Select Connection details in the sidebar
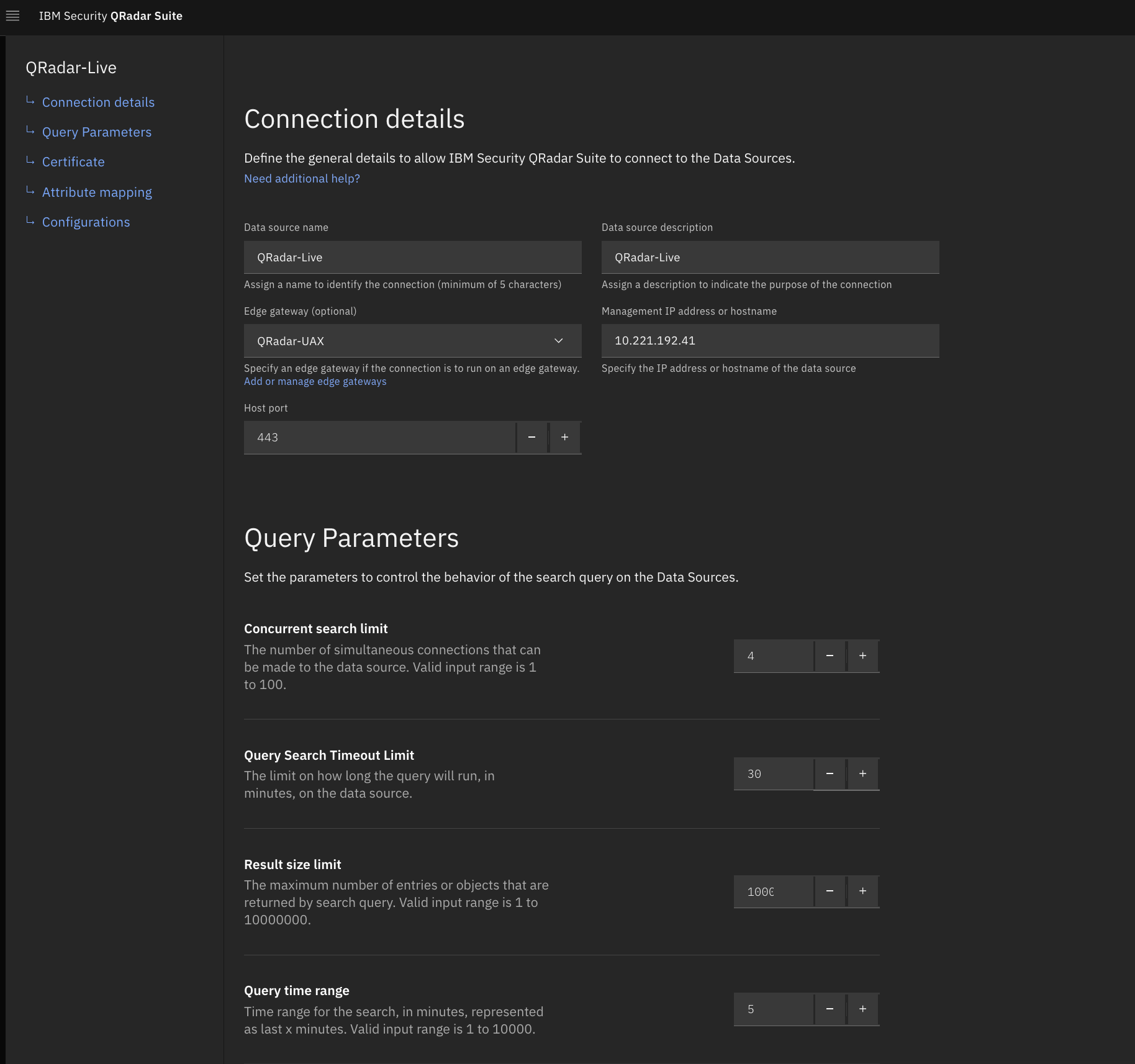 [x=98, y=102]
